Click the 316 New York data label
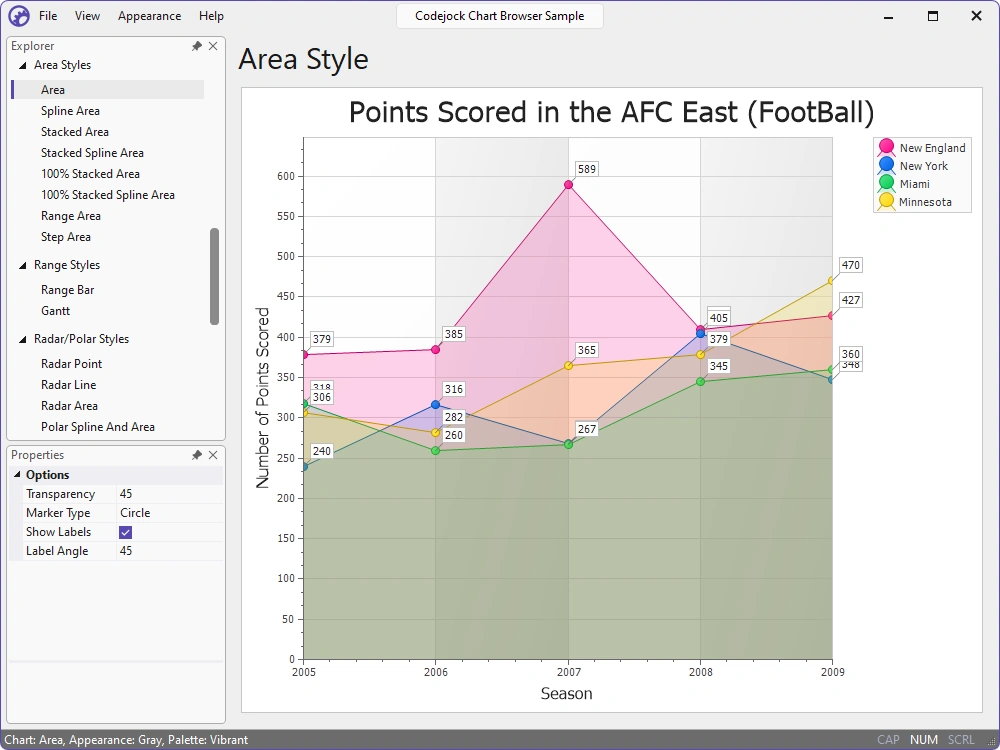The width and height of the screenshot is (1000, 750). click(x=453, y=390)
